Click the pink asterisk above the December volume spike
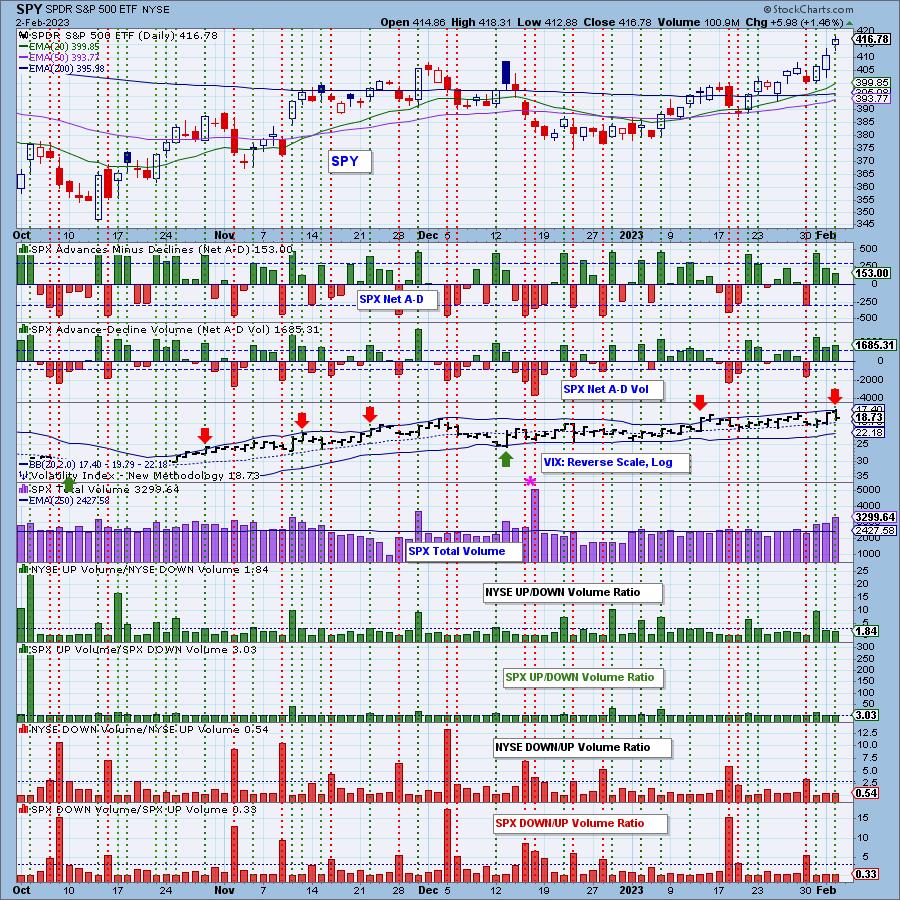Screen dimensions: 900x900 [x=530, y=482]
